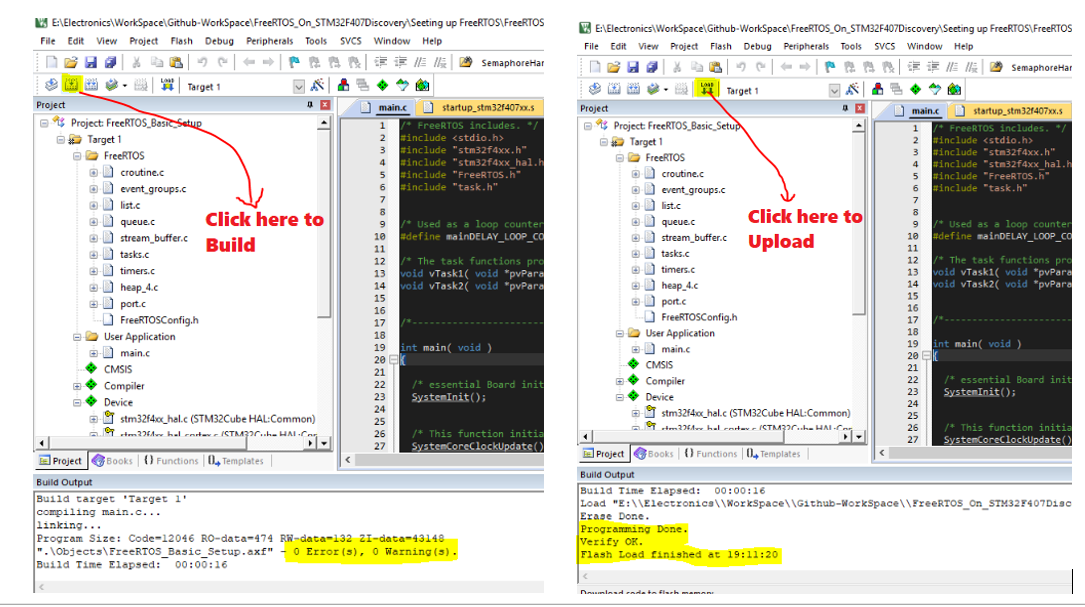Click Save All icon in left Keil window
Viewport: 1085px width, 607px height.
click(x=110, y=62)
